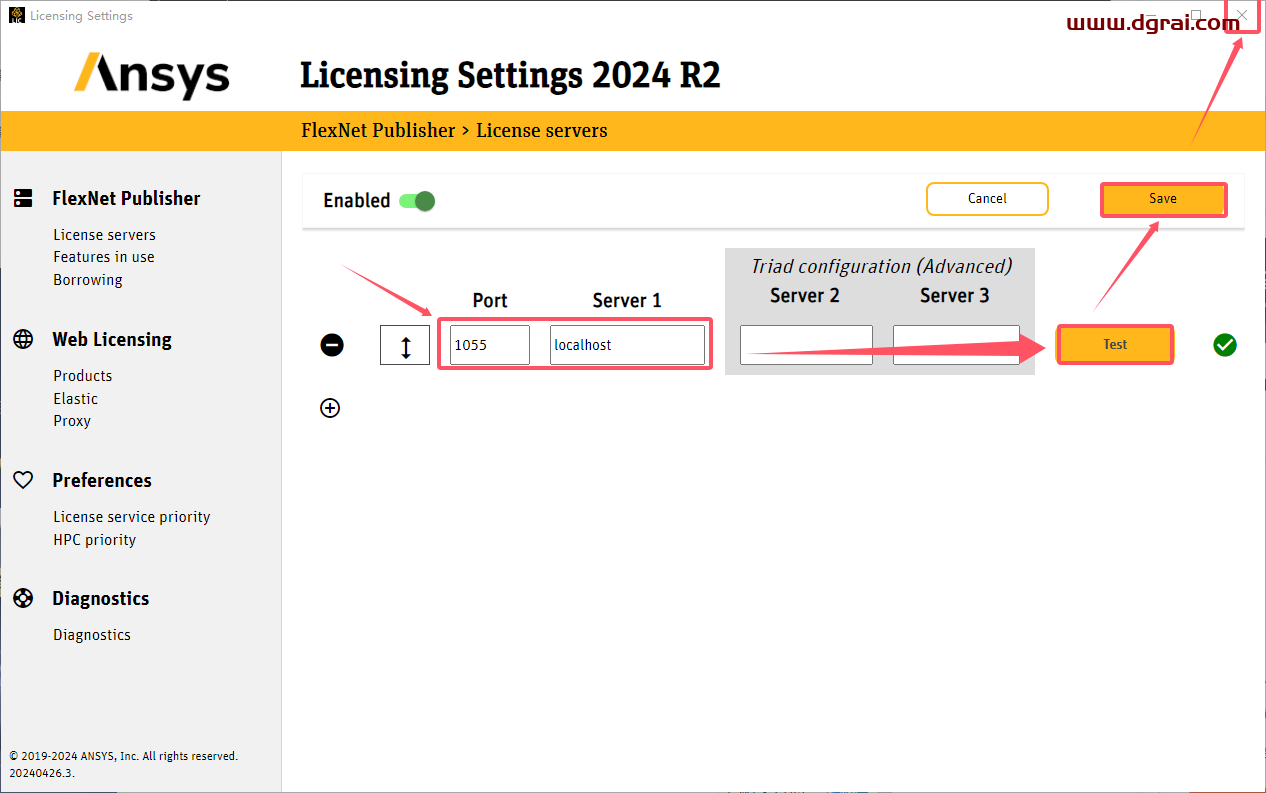Open the Borrowing page
The image size is (1266, 793).
pyautogui.click(x=88, y=280)
